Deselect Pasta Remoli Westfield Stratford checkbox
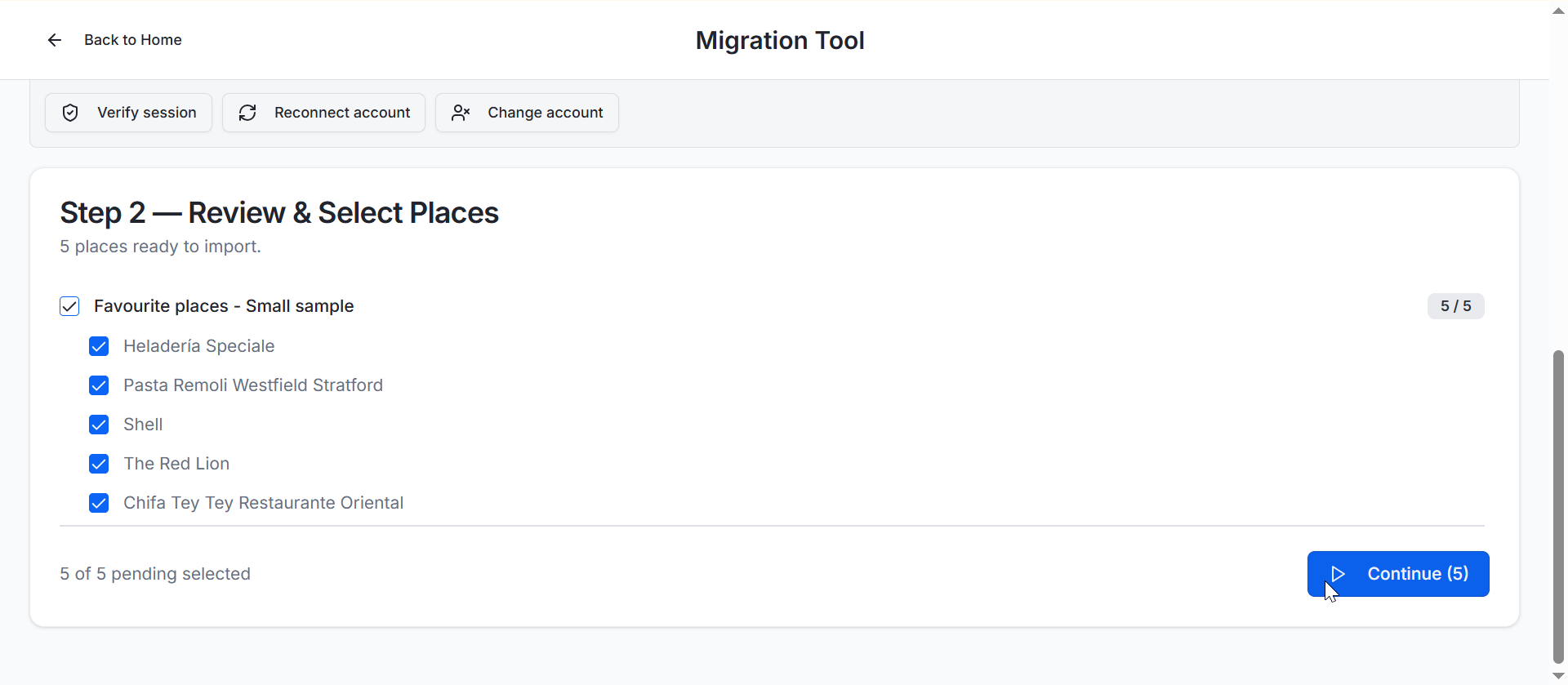 (x=99, y=385)
